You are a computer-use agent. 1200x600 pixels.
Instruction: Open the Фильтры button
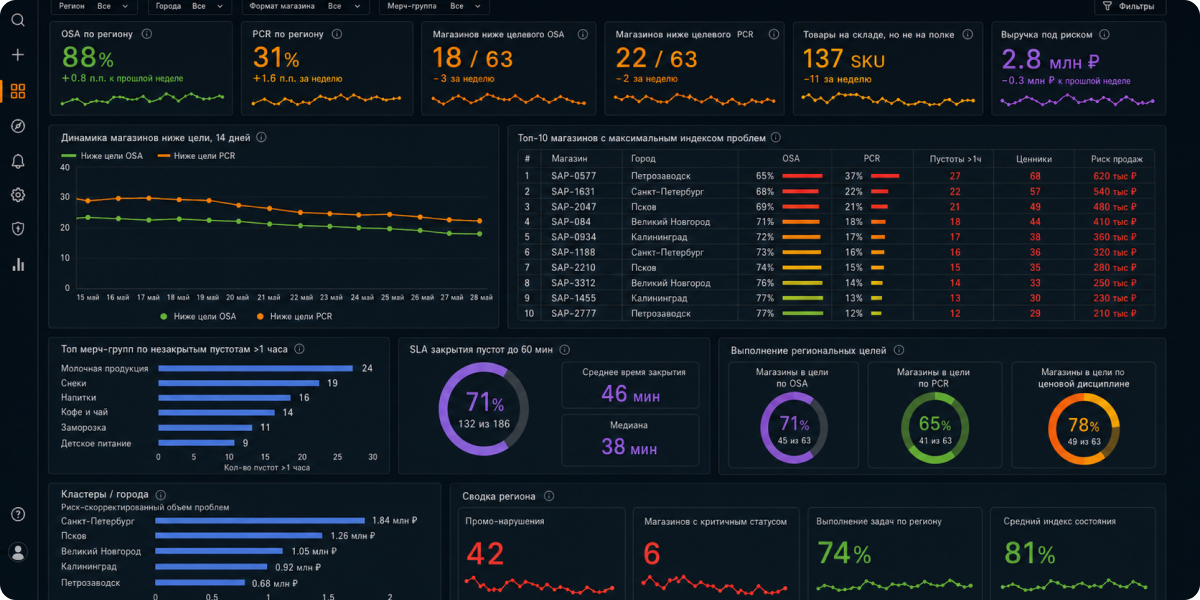[x=1130, y=6]
